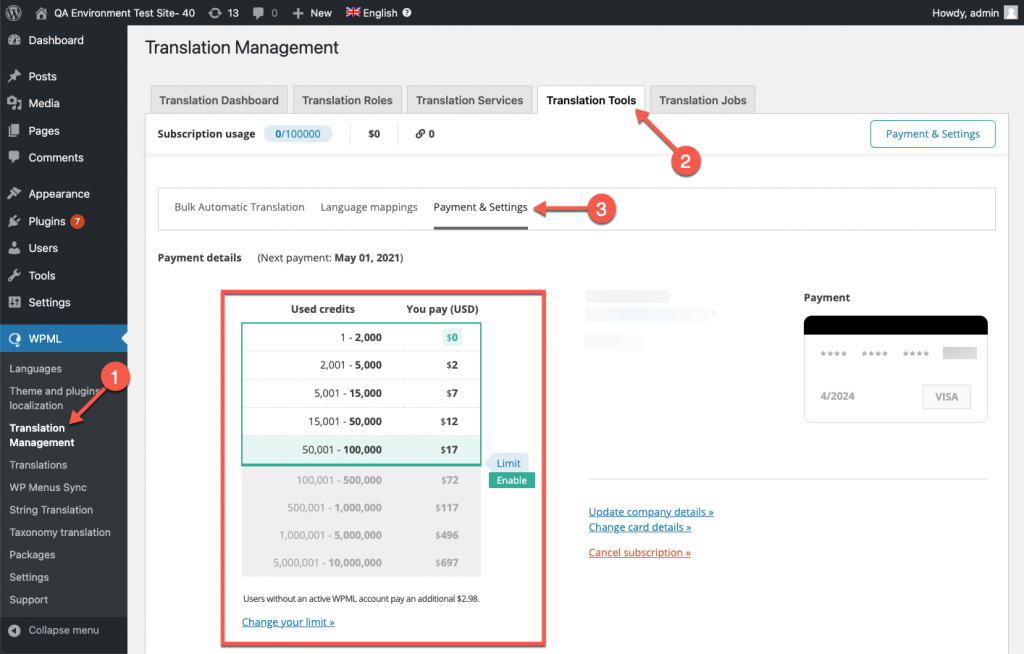Open Translation Management submenu item
1024x654 pixels.
pyautogui.click(x=42, y=435)
